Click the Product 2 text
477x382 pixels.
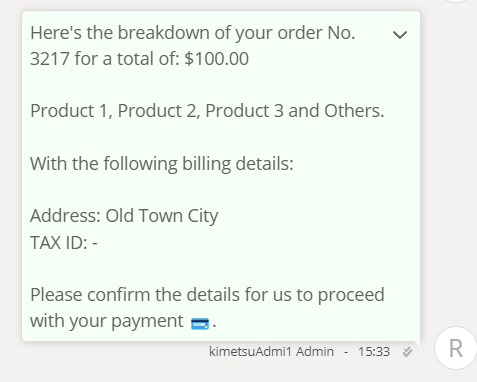(x=159, y=111)
